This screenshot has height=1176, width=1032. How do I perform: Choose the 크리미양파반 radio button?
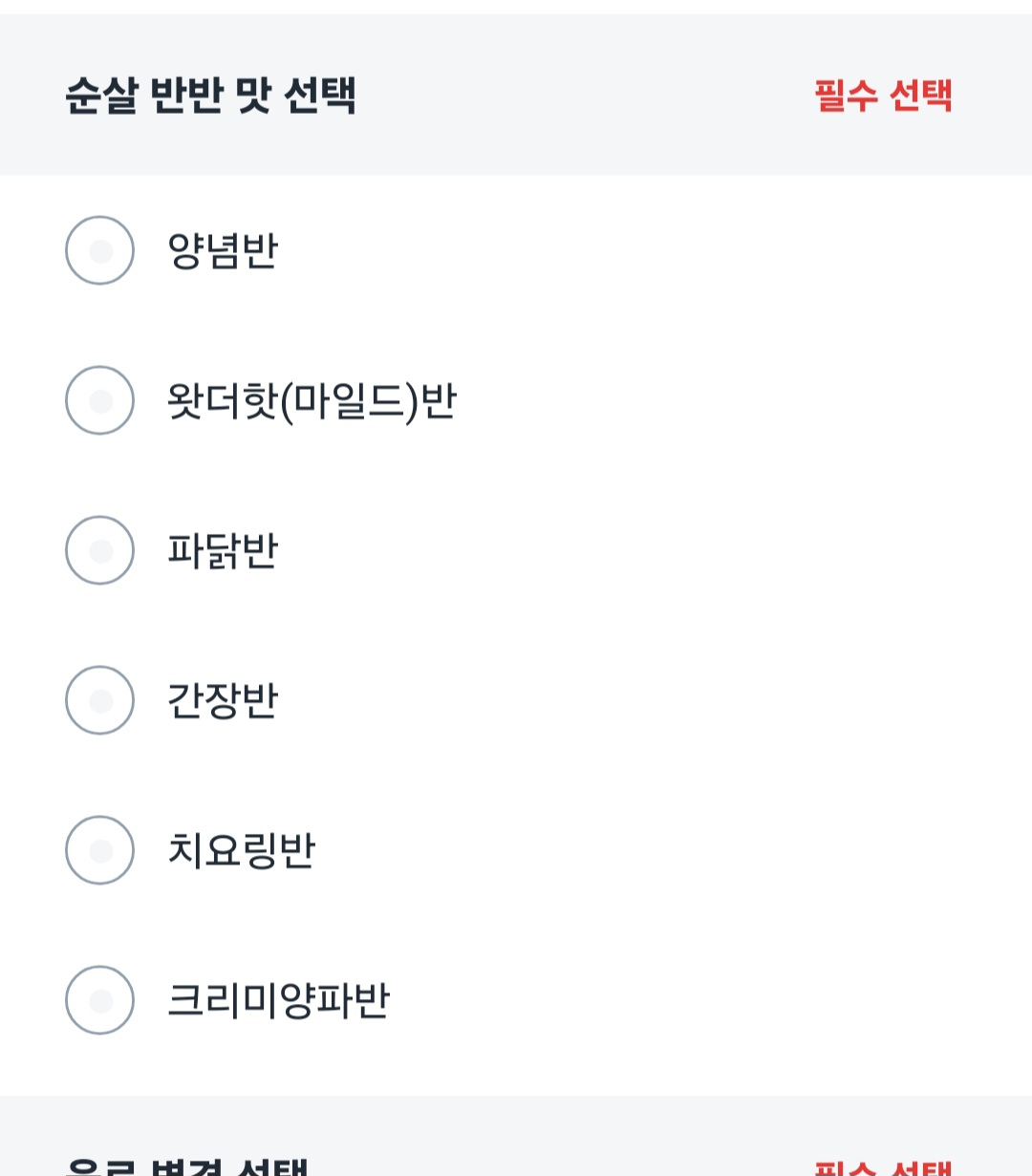(x=99, y=1000)
